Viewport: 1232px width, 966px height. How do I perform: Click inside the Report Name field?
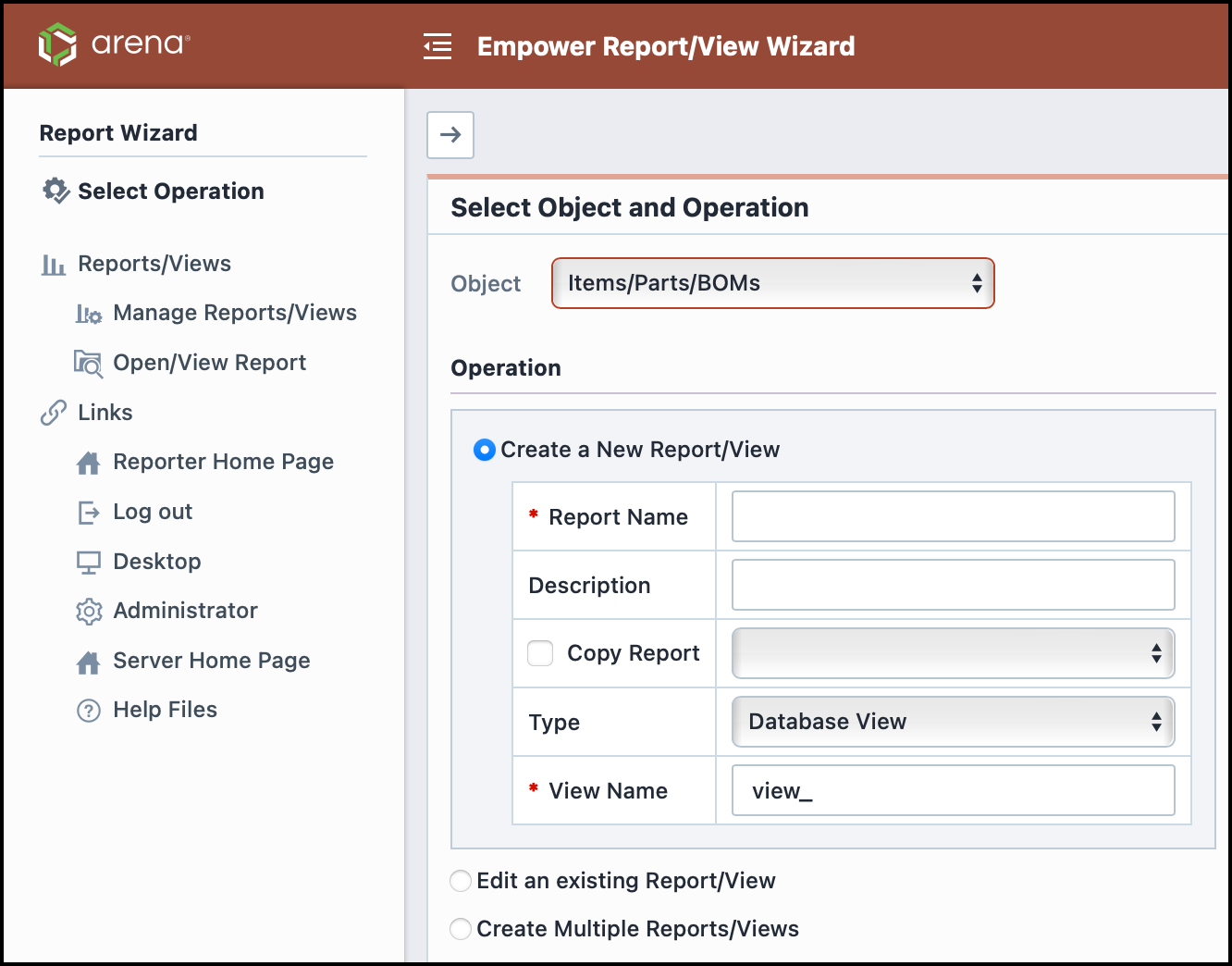tap(953, 516)
